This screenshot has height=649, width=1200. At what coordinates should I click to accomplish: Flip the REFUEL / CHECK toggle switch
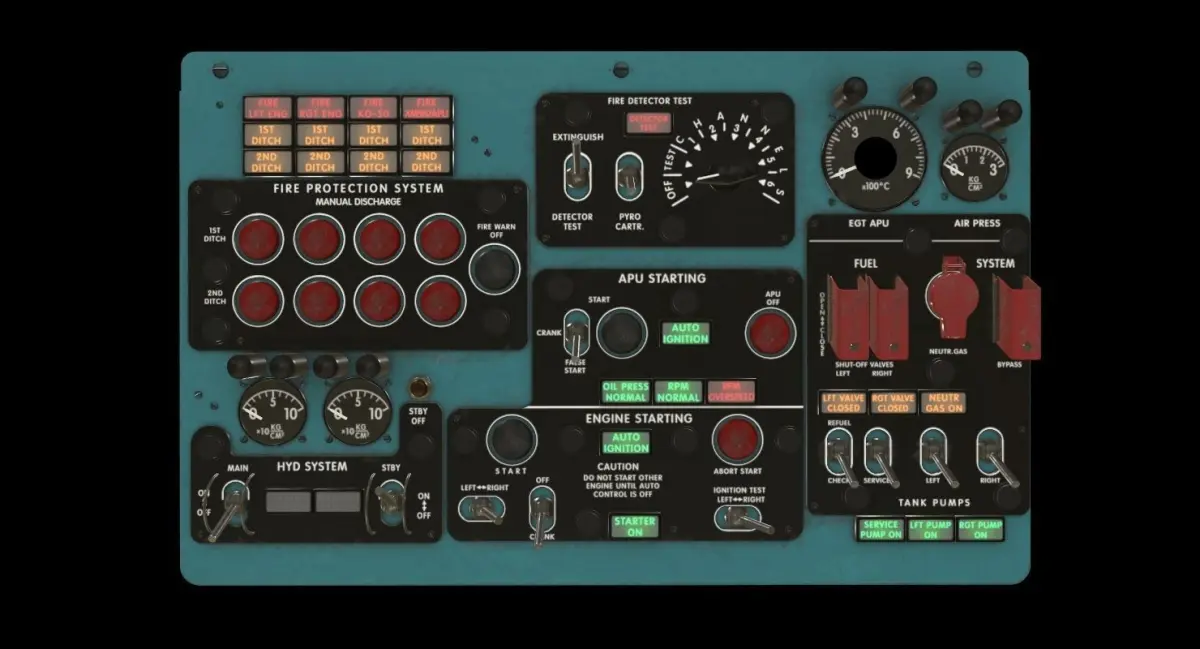click(x=838, y=453)
